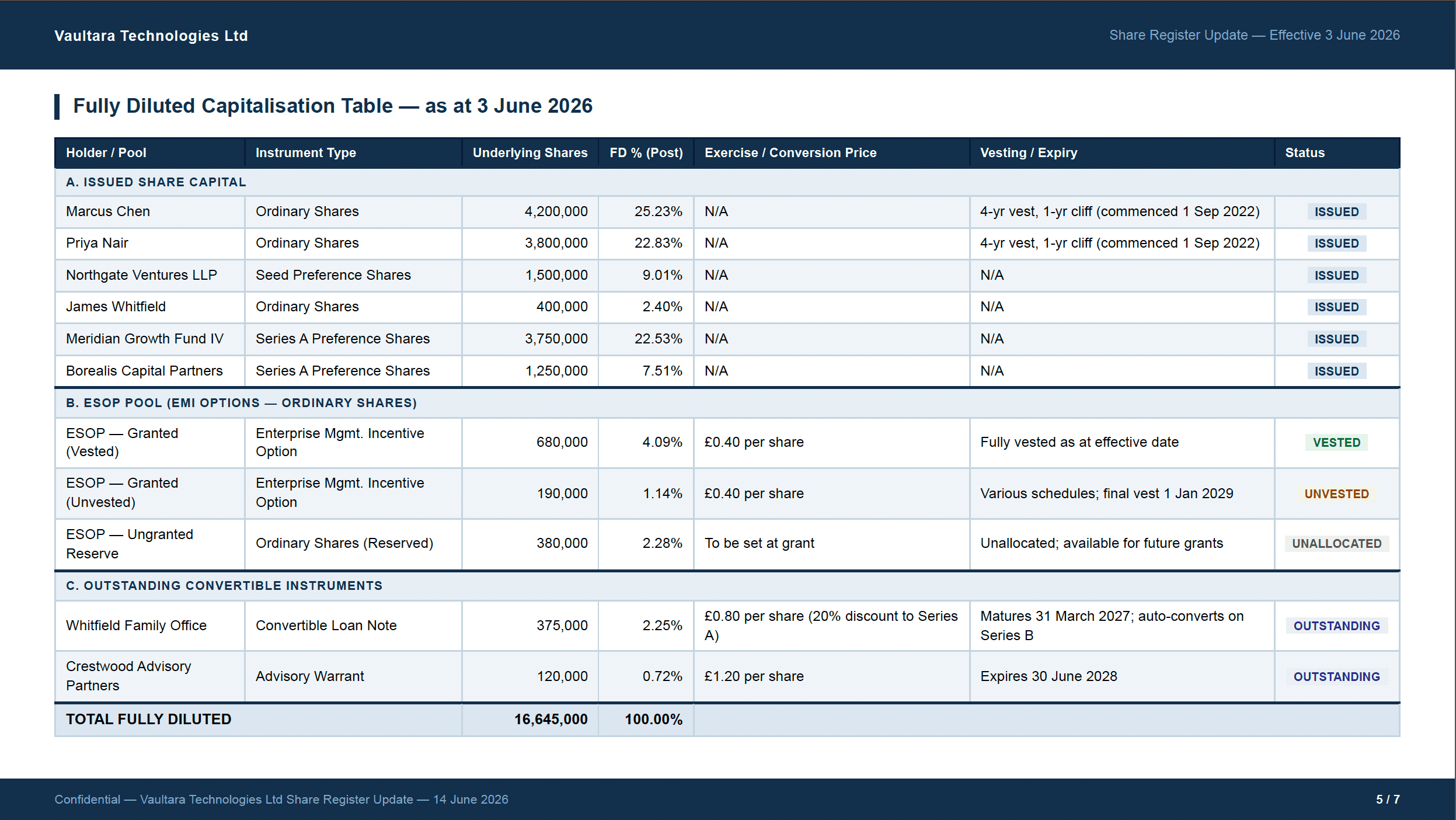Click the page number 5 / 7
Screen dimensions: 1456x820
[1388, 800]
